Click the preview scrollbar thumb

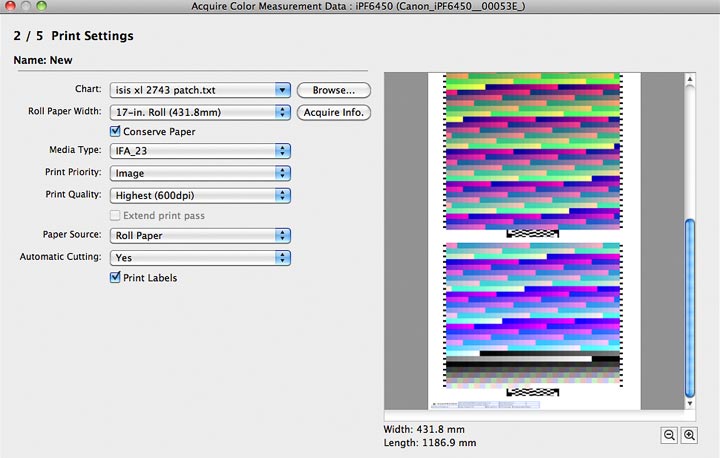click(x=690, y=308)
